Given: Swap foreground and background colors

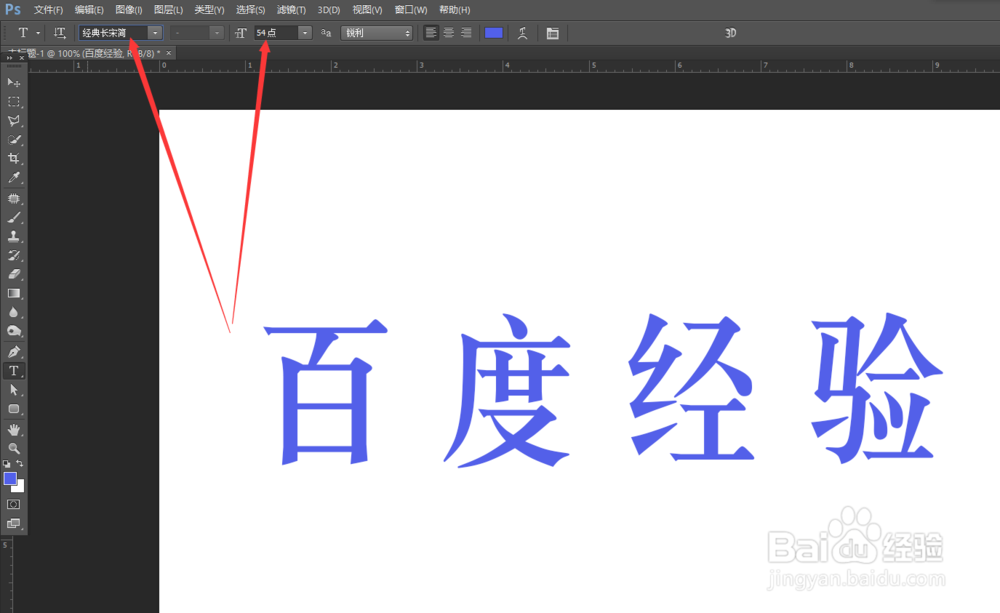Looking at the screenshot, I should [x=20, y=464].
